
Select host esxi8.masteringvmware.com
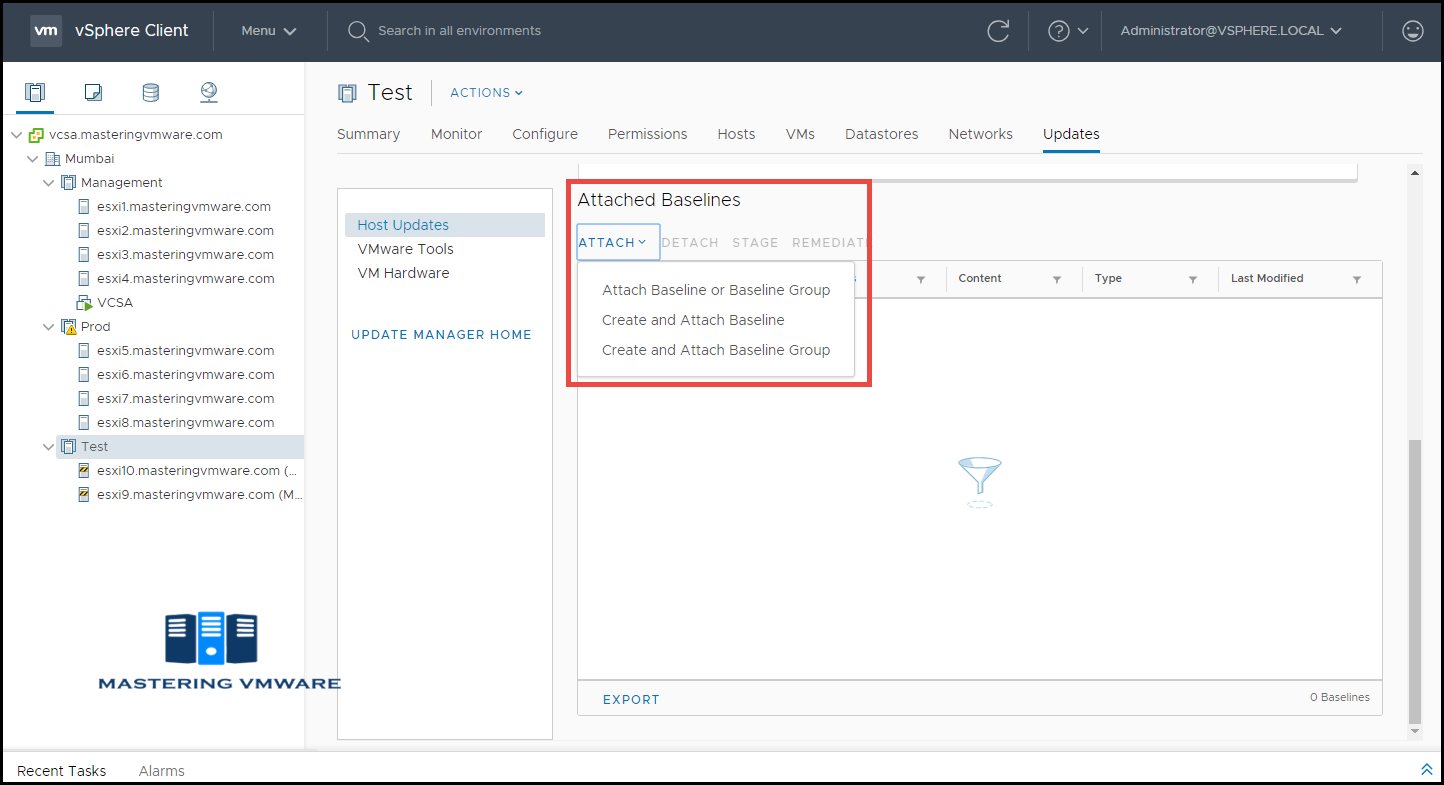click(185, 423)
